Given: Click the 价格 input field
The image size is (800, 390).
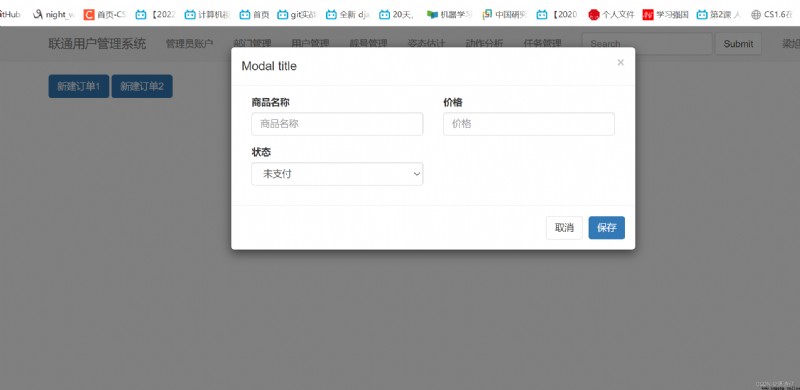Looking at the screenshot, I should click(x=529, y=124).
